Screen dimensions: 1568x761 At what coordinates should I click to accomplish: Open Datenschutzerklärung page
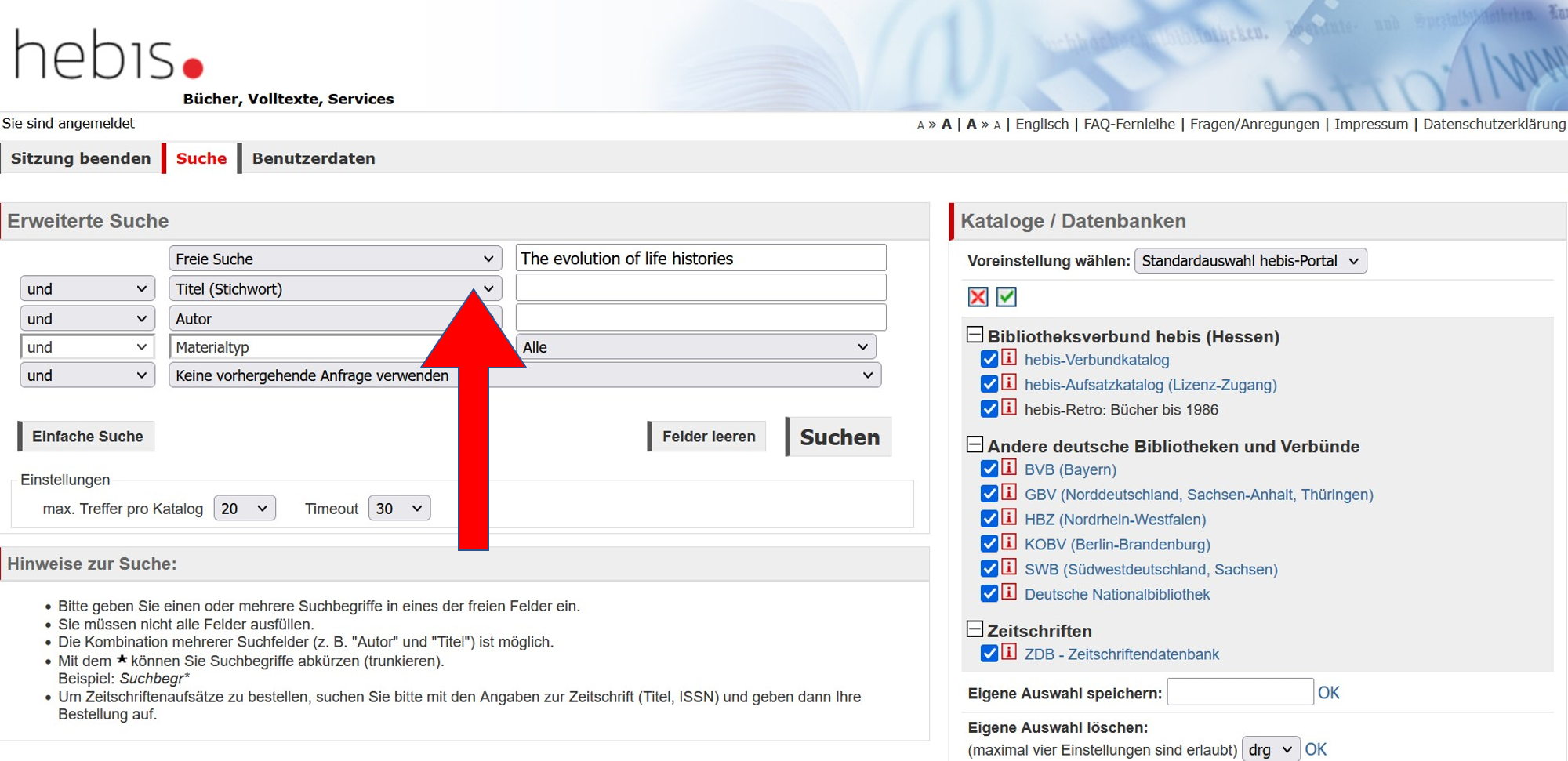pyautogui.click(x=1494, y=124)
